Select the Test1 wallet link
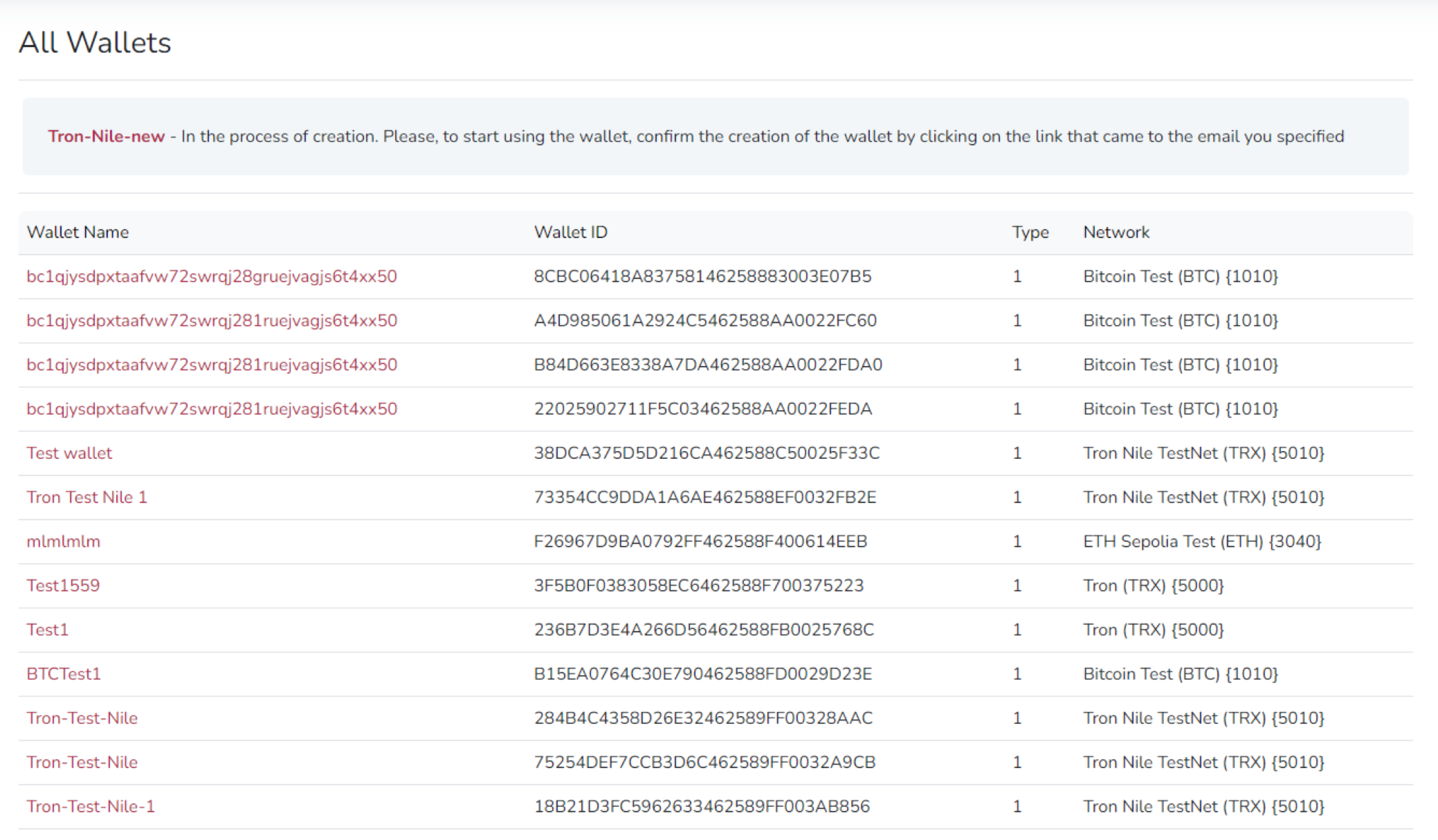 tap(47, 630)
